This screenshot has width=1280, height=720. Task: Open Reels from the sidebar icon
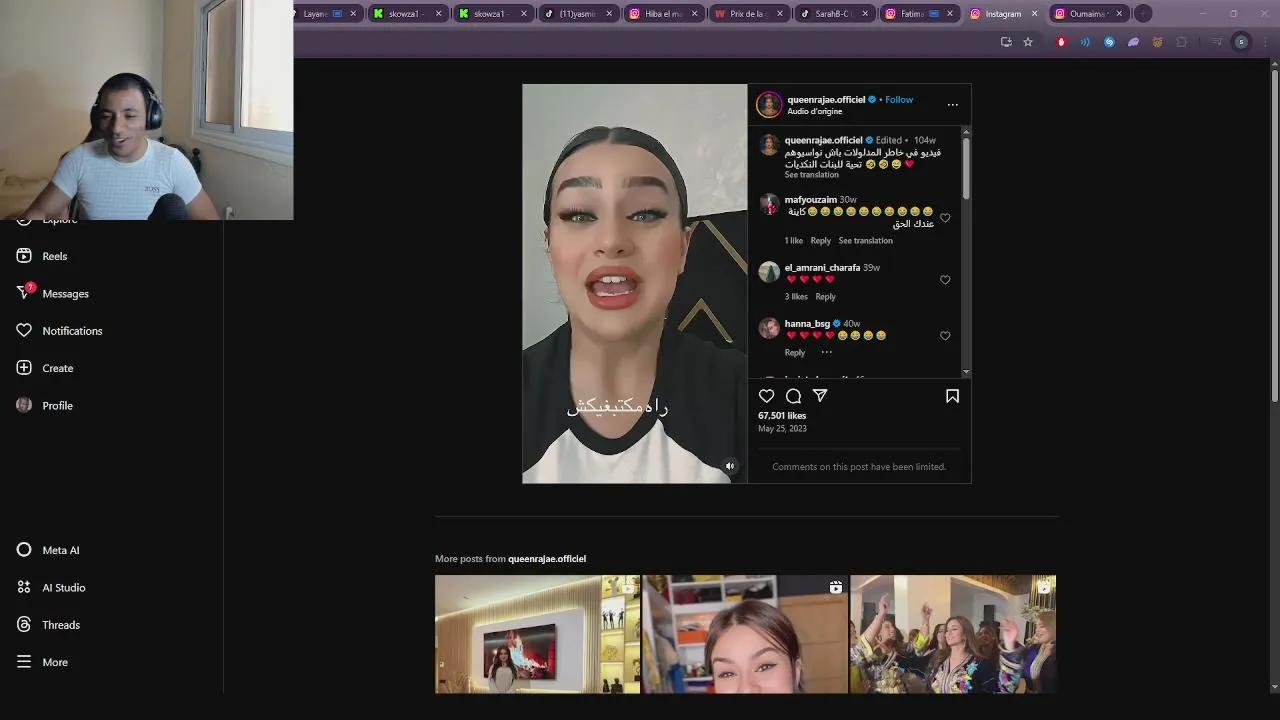[x=23, y=256]
